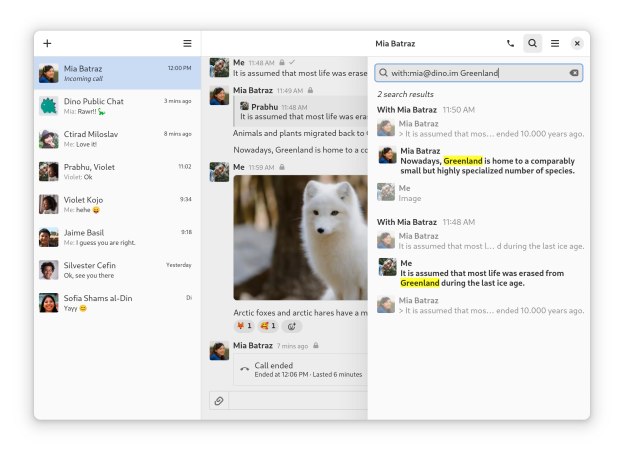Screen dimensions: 624x457
Task: Click Sofia Shams al-Din's avatar
Action: (x=48, y=302)
